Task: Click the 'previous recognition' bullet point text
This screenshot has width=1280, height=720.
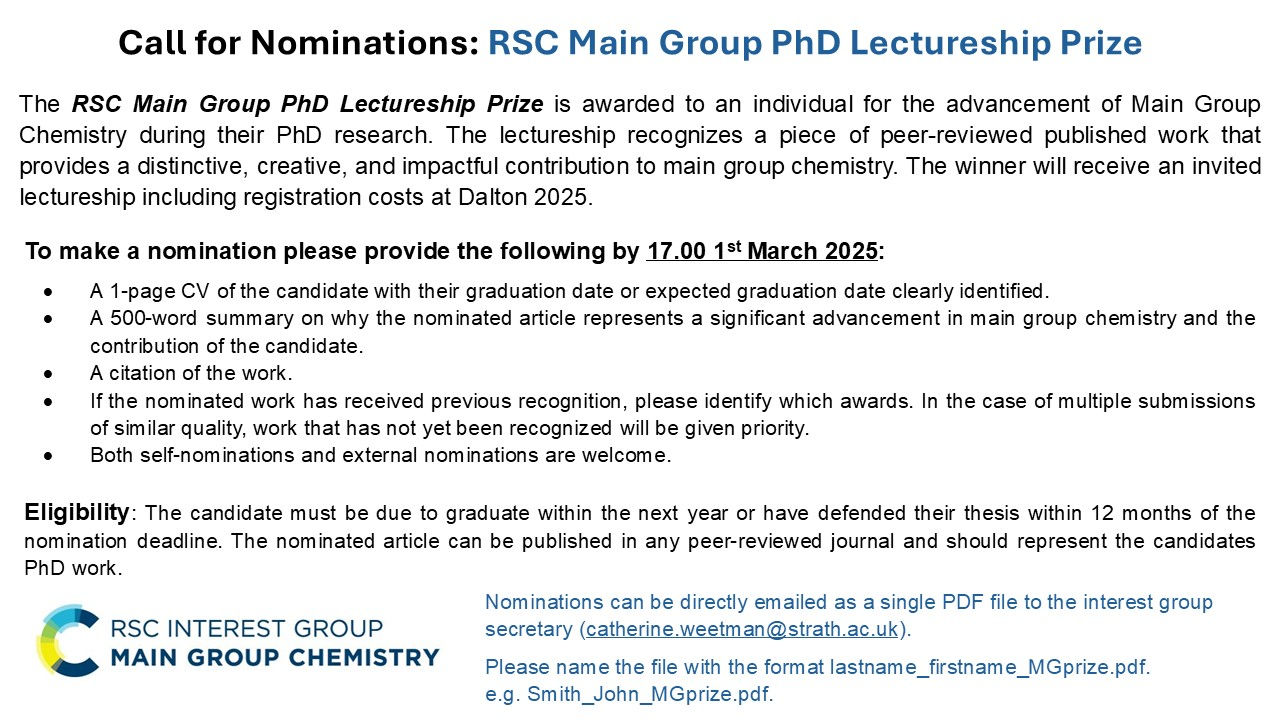Action: (x=670, y=401)
